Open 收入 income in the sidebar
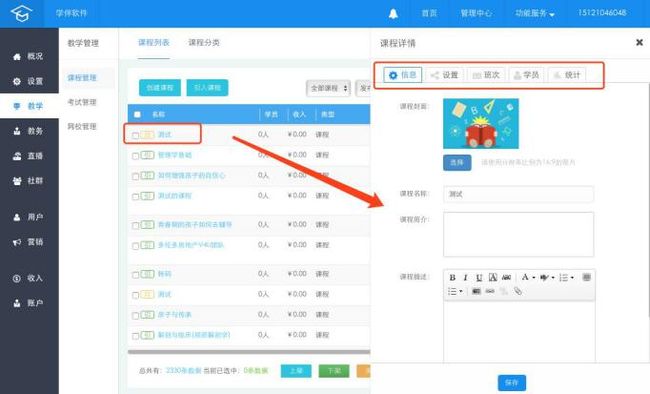 pyautogui.click(x=28, y=278)
